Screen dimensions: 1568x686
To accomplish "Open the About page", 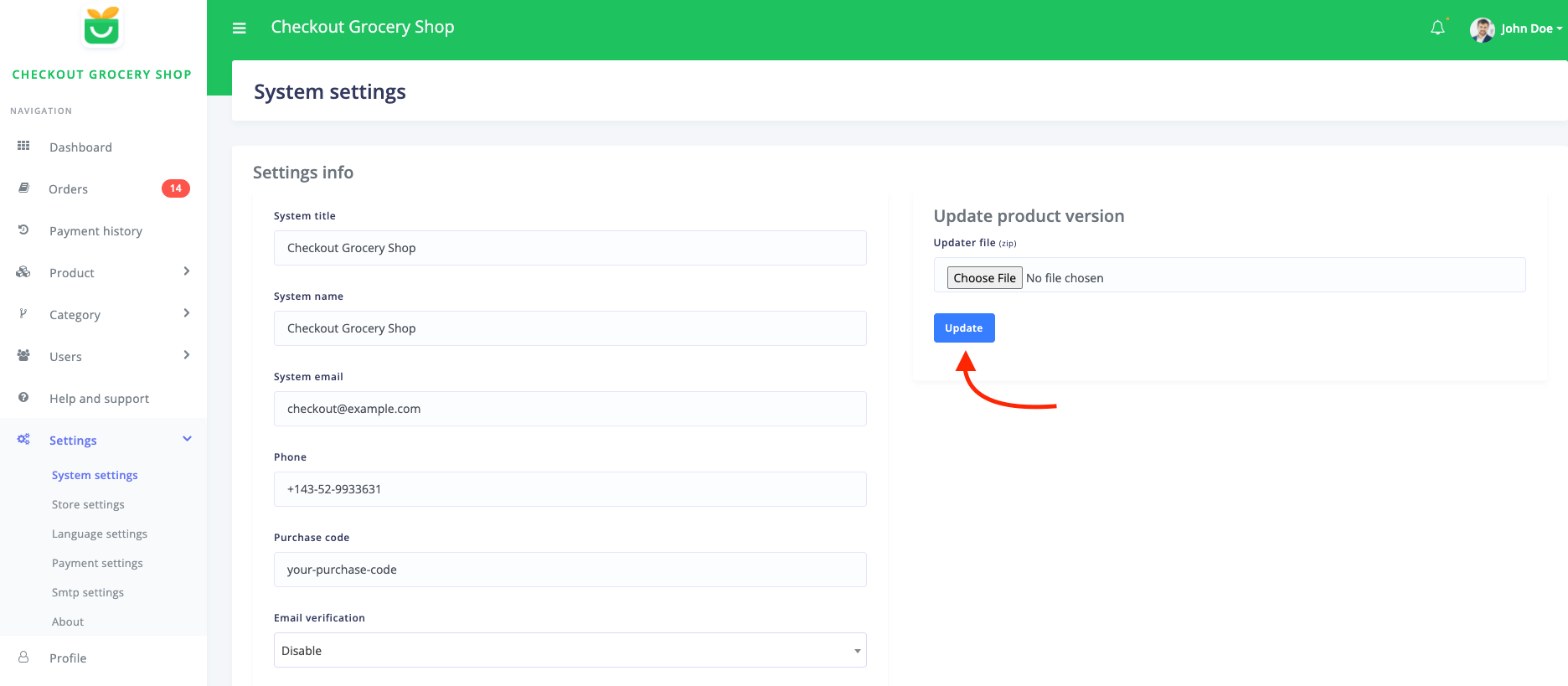I will click(x=68, y=622).
